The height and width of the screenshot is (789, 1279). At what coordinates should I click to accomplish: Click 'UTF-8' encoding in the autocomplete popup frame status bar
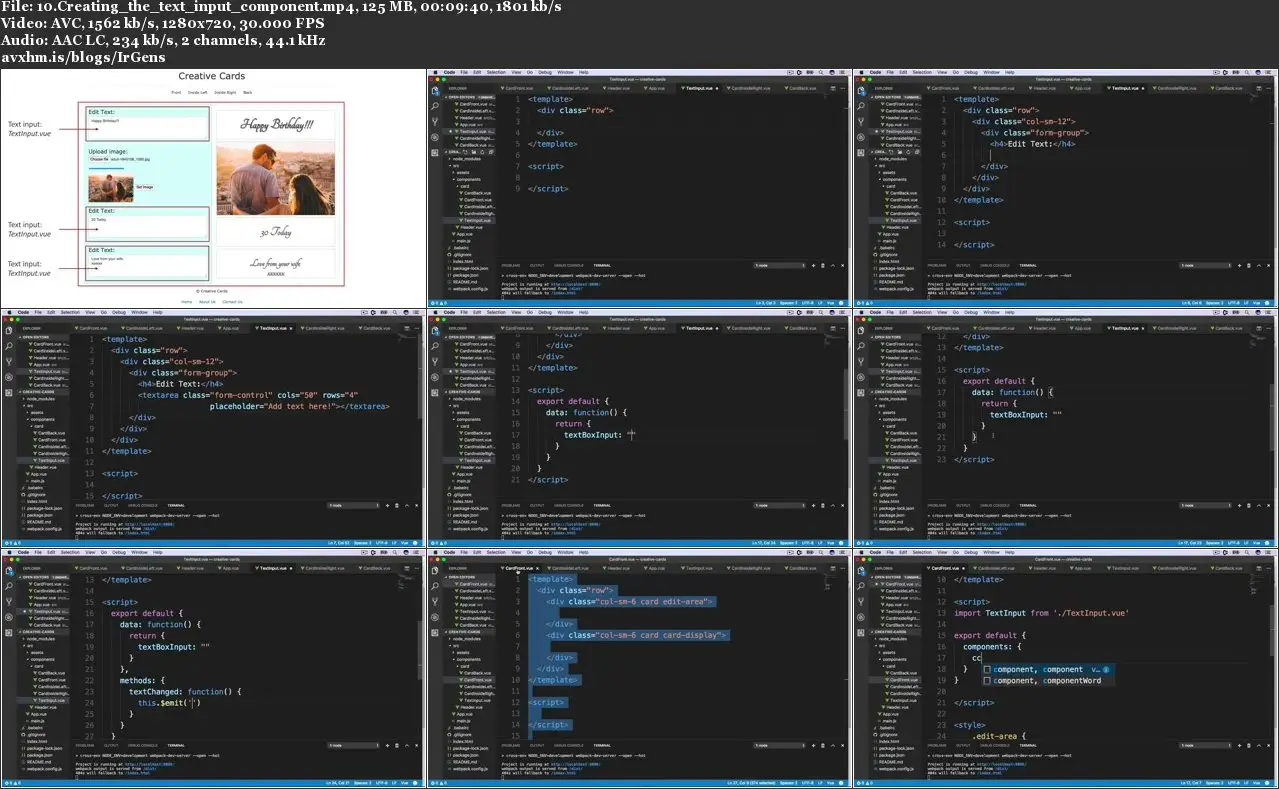point(1234,783)
